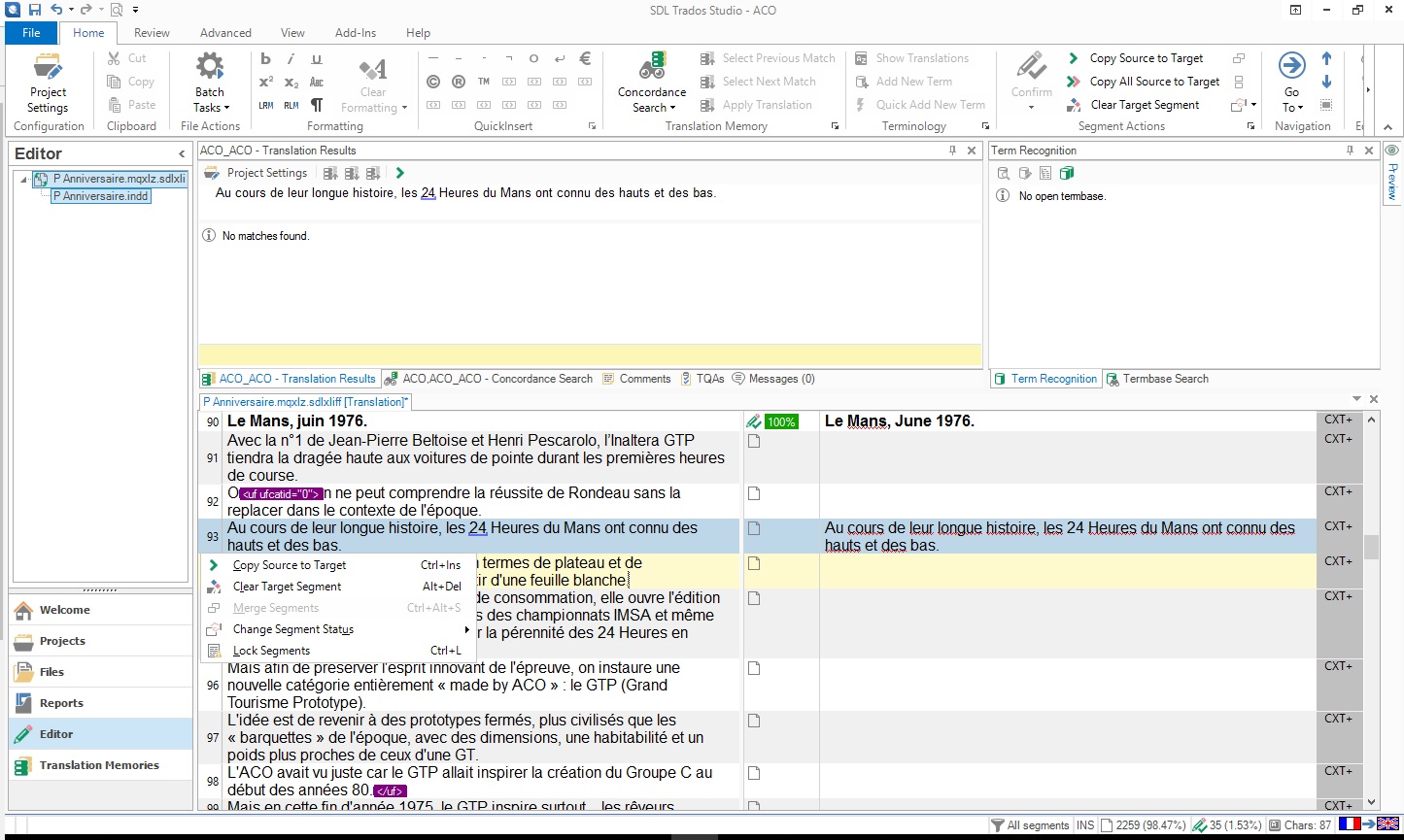
Task: Click the merge segments icon in Segment Actions
Action: coord(1239,58)
